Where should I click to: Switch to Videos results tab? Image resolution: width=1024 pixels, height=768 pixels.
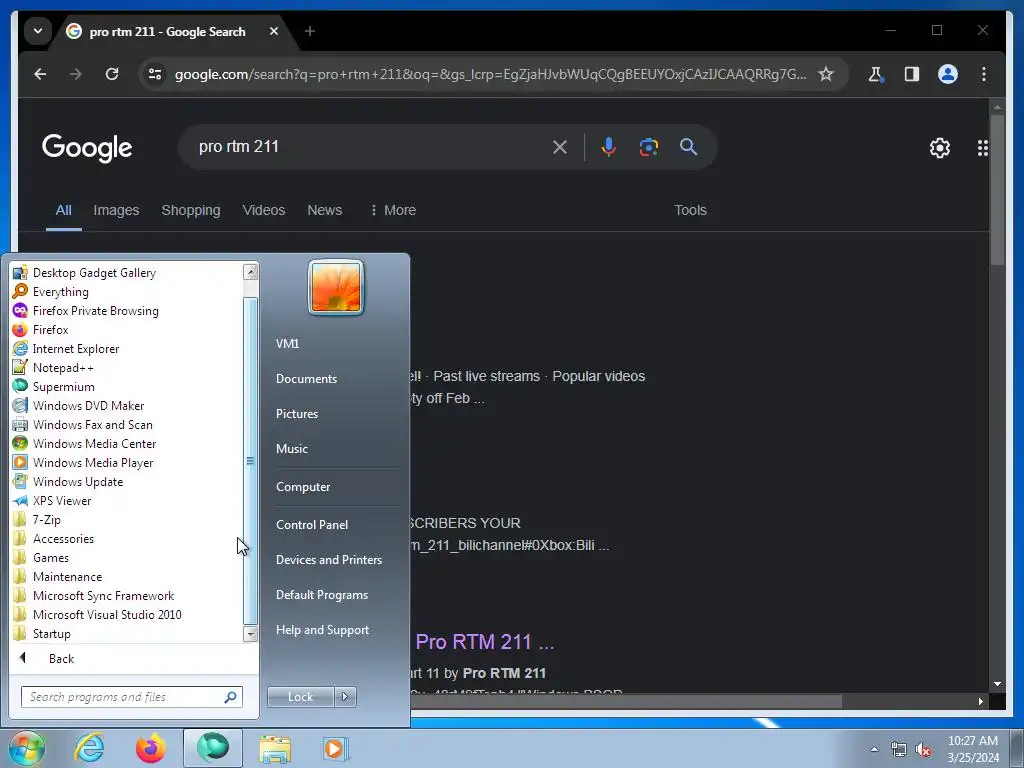point(264,210)
